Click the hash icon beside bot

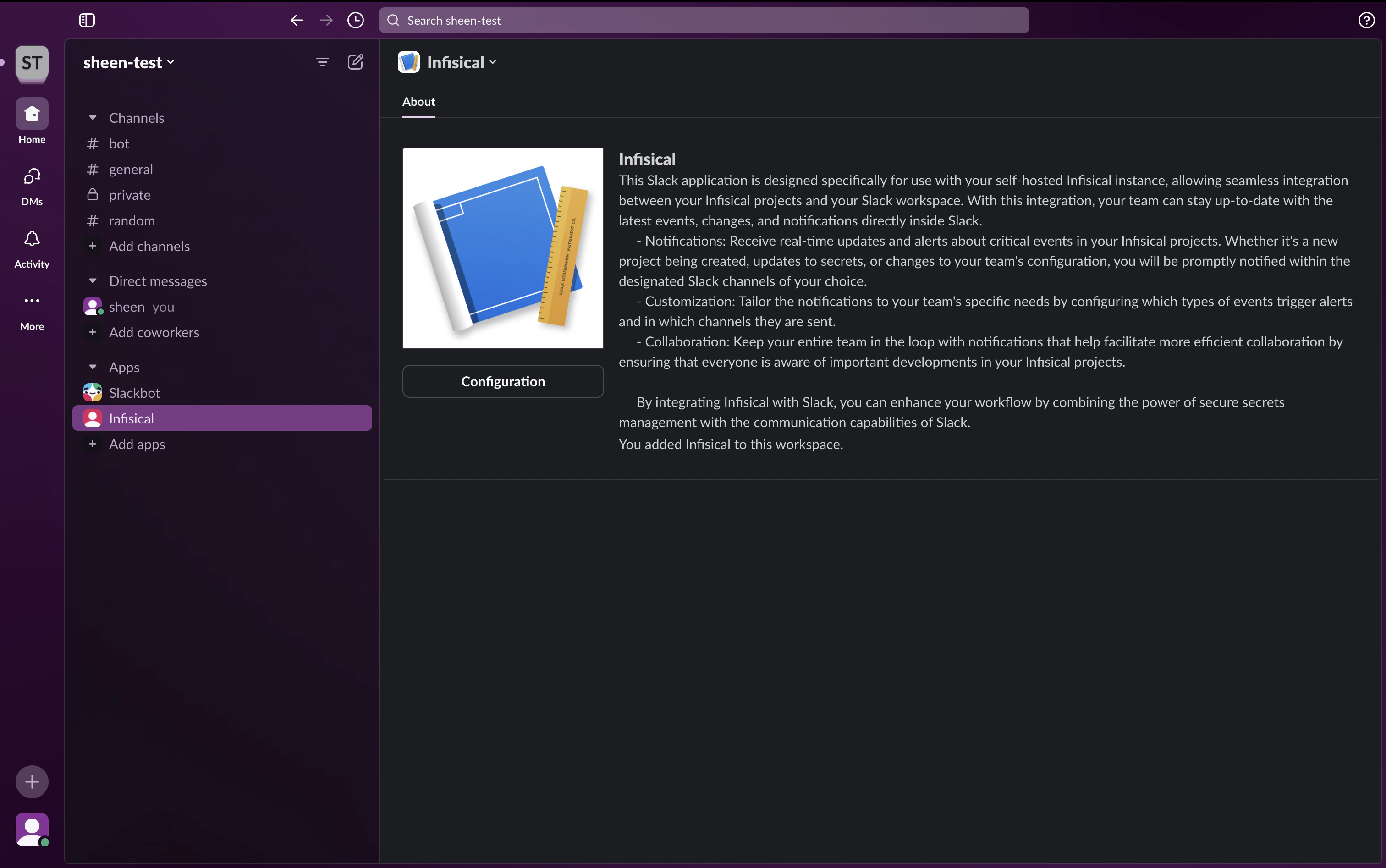93,143
